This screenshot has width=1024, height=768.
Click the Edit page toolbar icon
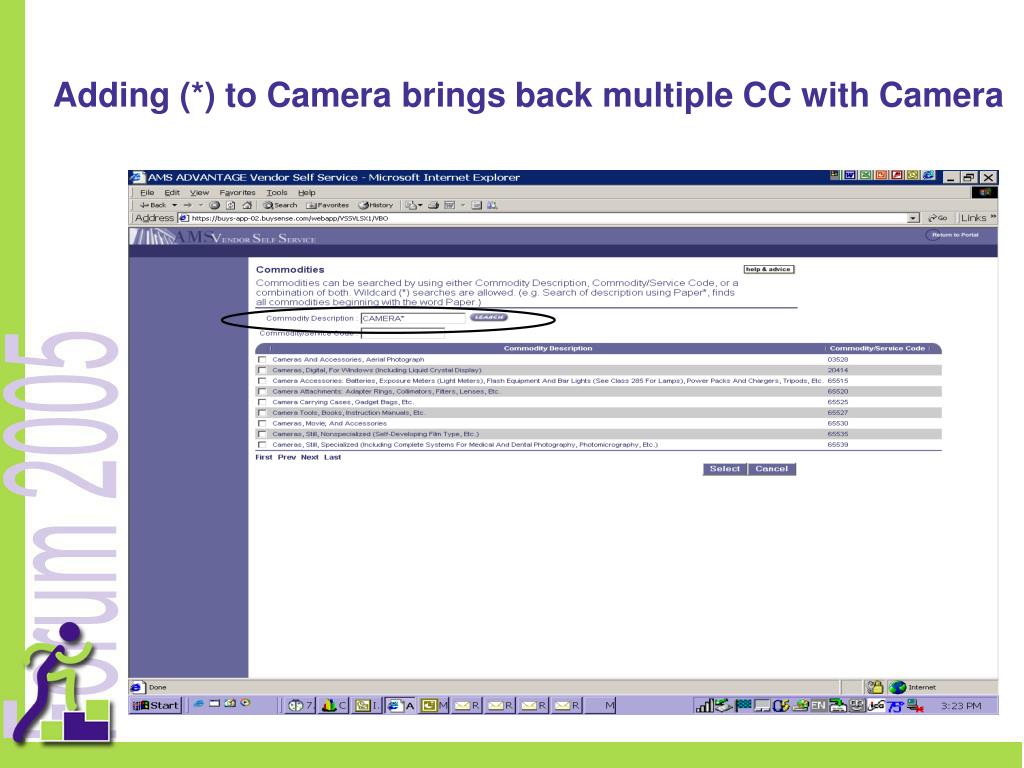tap(449, 205)
